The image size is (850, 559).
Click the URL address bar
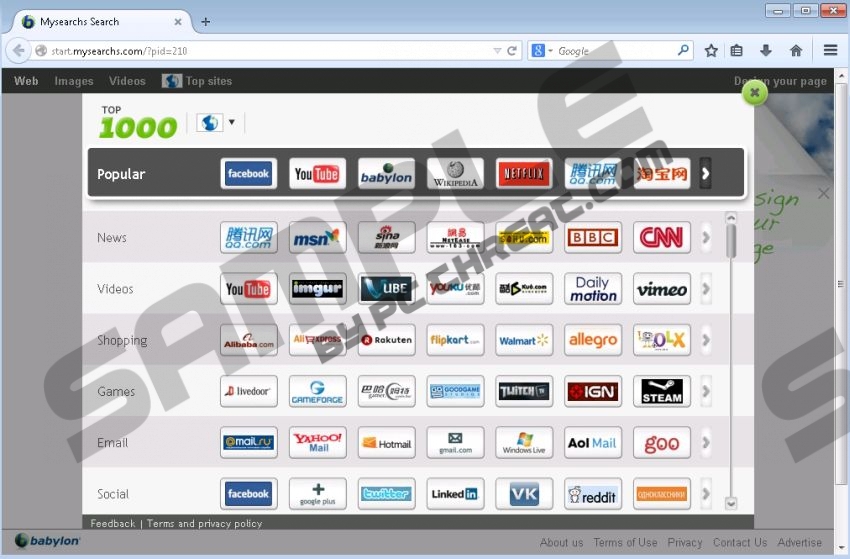click(260, 50)
